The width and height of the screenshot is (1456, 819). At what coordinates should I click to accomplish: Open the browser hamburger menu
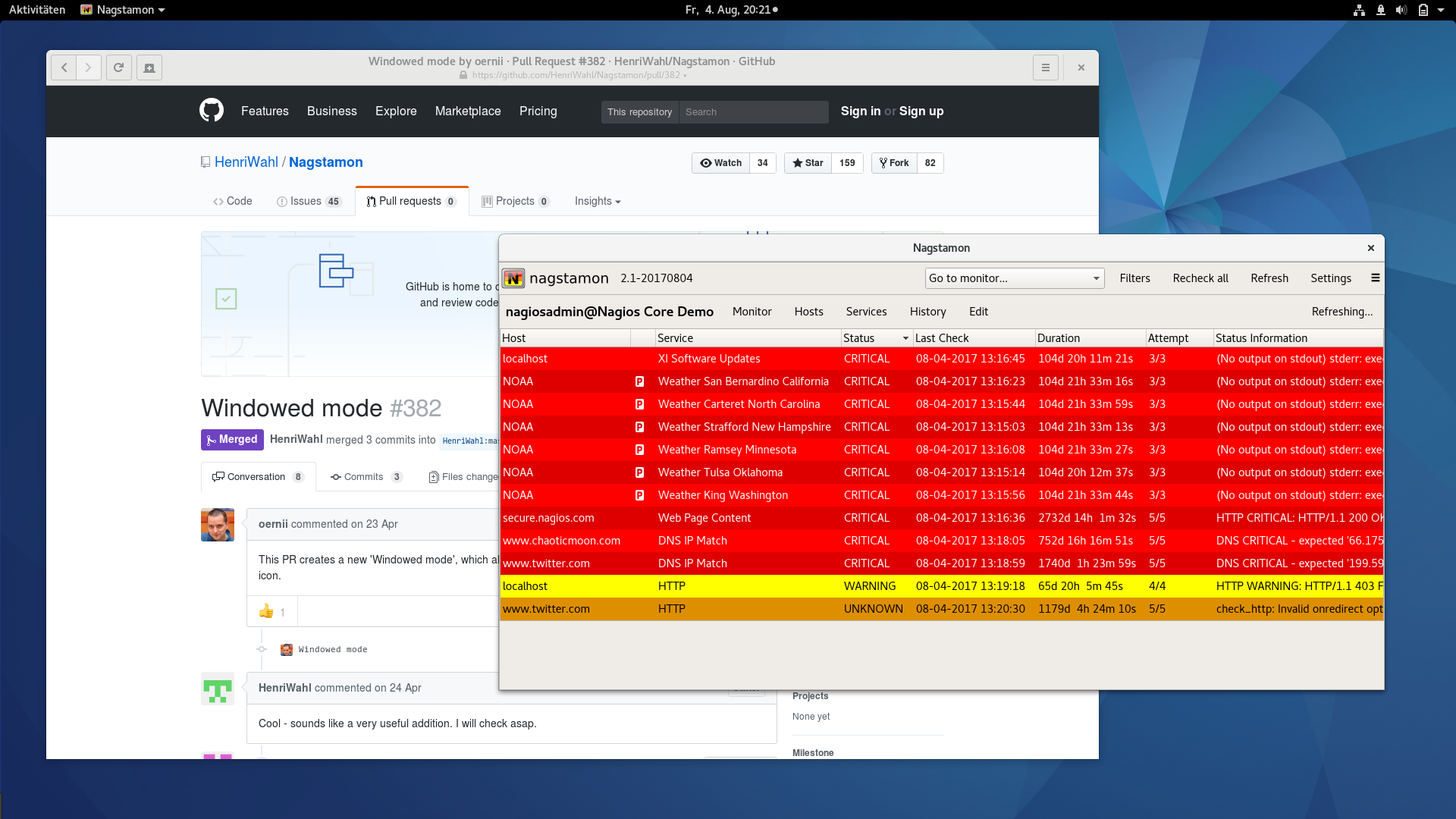click(1045, 67)
